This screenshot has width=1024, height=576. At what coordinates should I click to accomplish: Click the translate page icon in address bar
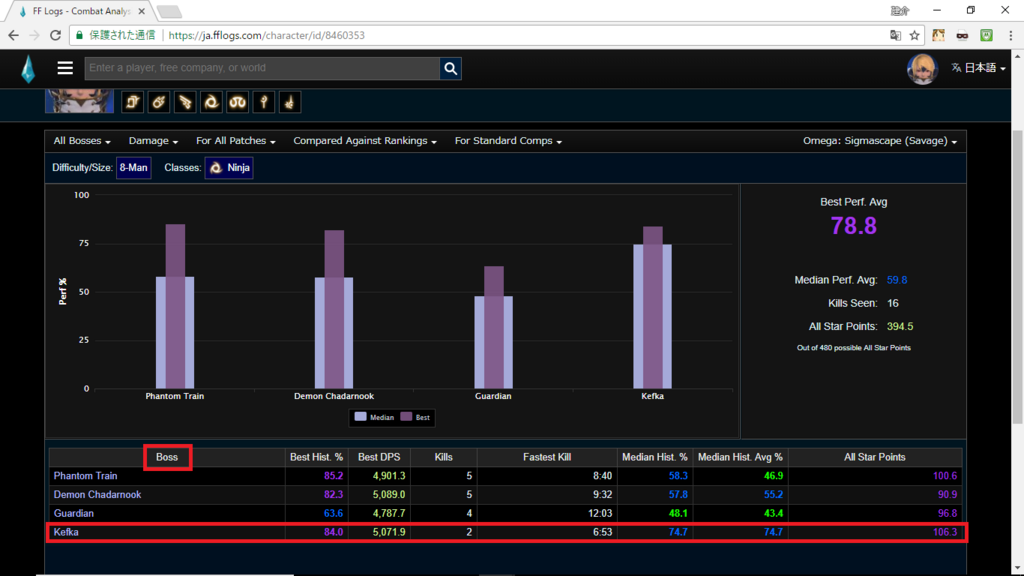pos(895,35)
